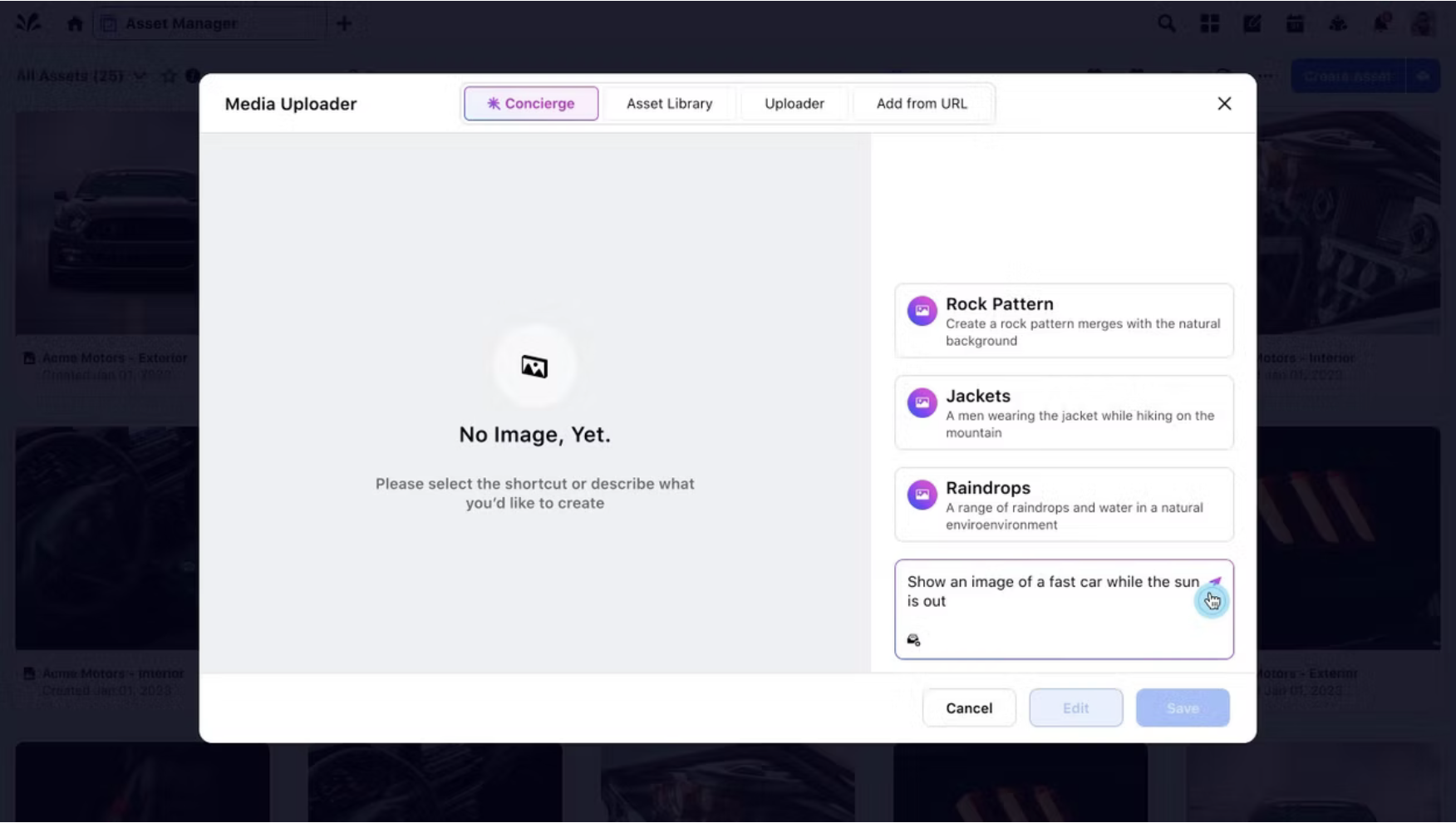Image resolution: width=1456 pixels, height=823 pixels.
Task: Click the Cancel button
Action: point(969,707)
